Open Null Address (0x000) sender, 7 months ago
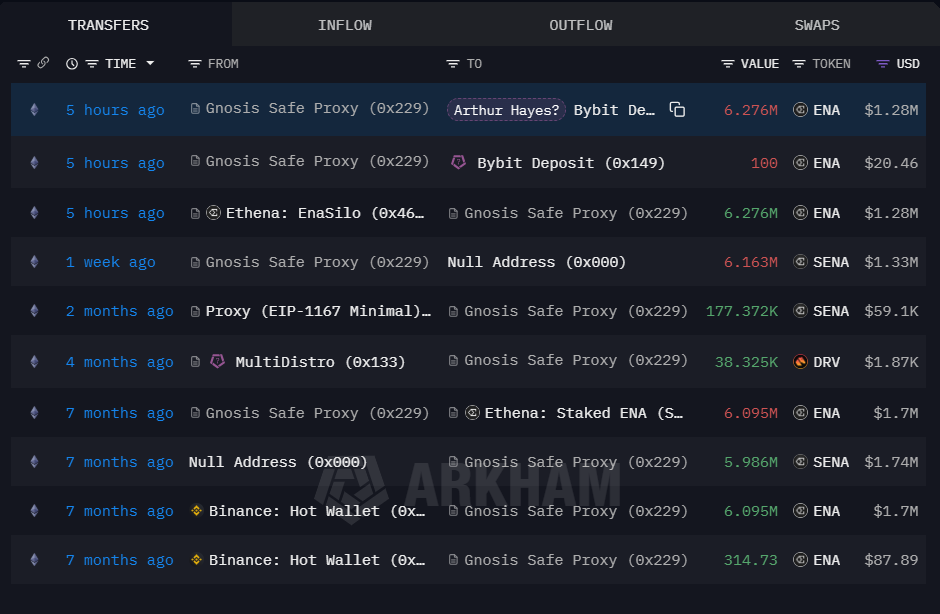This screenshot has width=940, height=614. [278, 462]
